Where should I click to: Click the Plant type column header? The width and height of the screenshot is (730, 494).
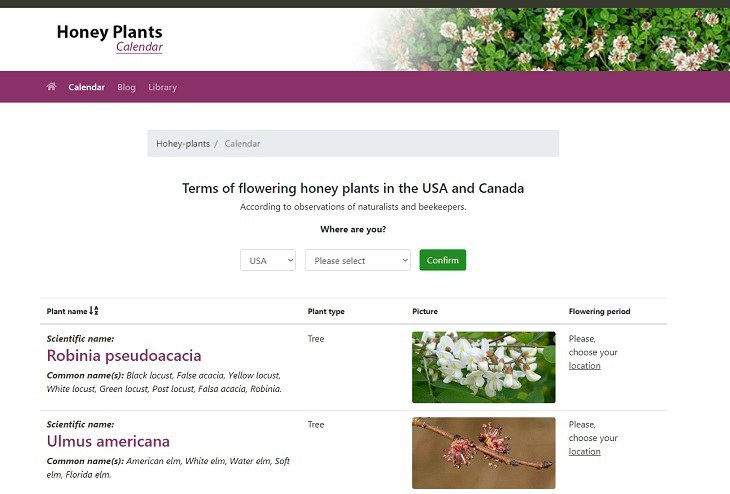tap(326, 311)
